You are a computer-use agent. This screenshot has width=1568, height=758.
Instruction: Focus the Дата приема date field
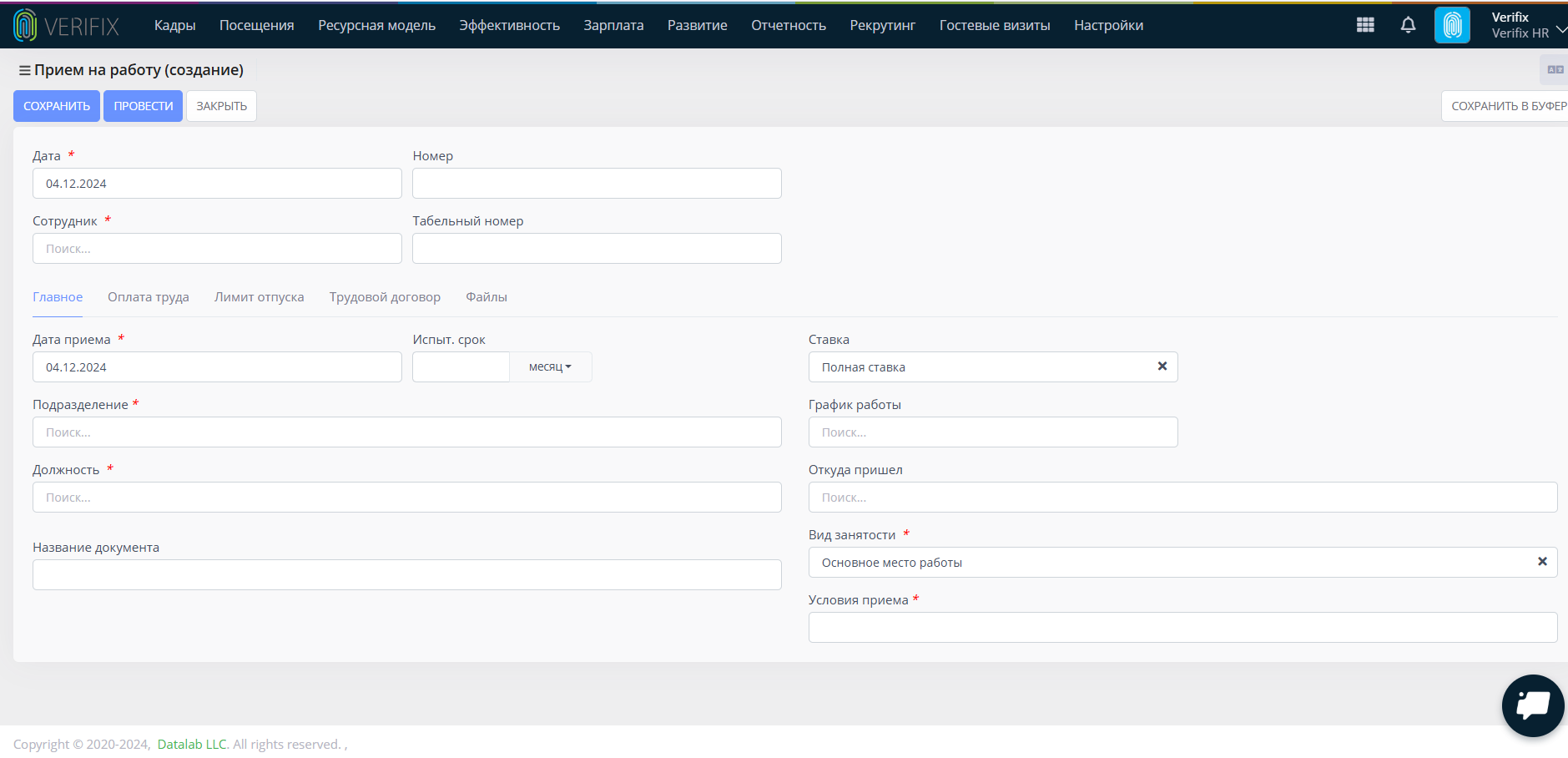[x=217, y=367]
